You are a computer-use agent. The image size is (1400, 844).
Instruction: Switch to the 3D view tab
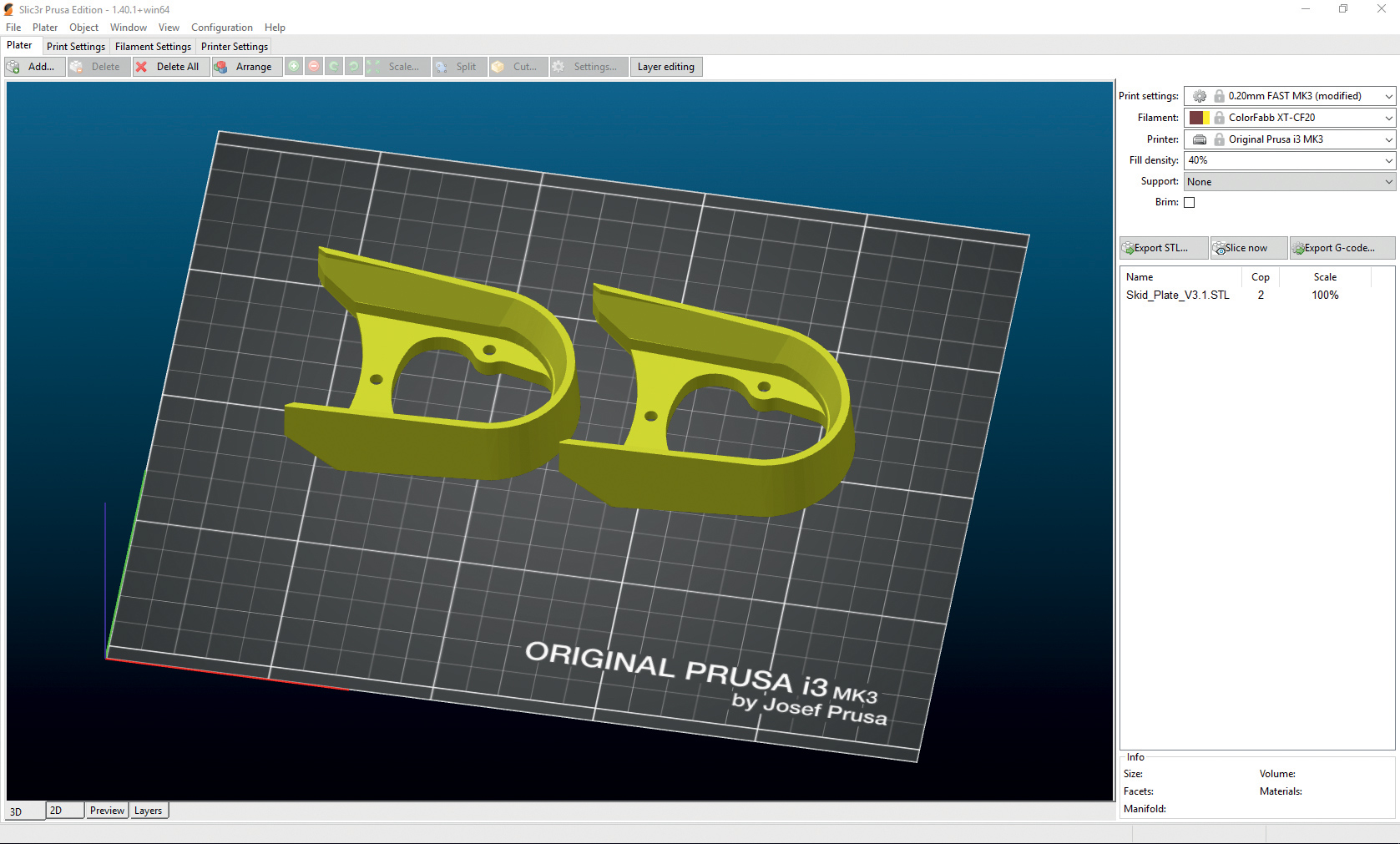tap(25, 811)
